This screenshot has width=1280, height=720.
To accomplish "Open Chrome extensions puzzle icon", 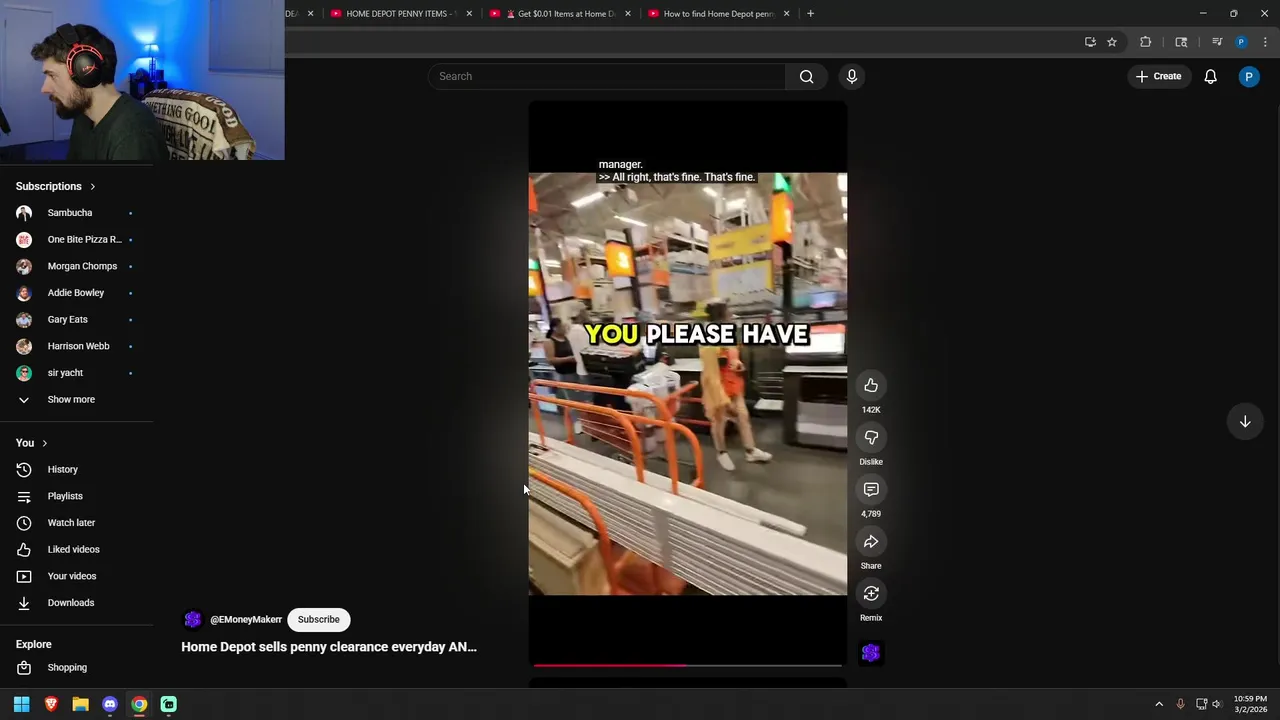I will 1145,42.
